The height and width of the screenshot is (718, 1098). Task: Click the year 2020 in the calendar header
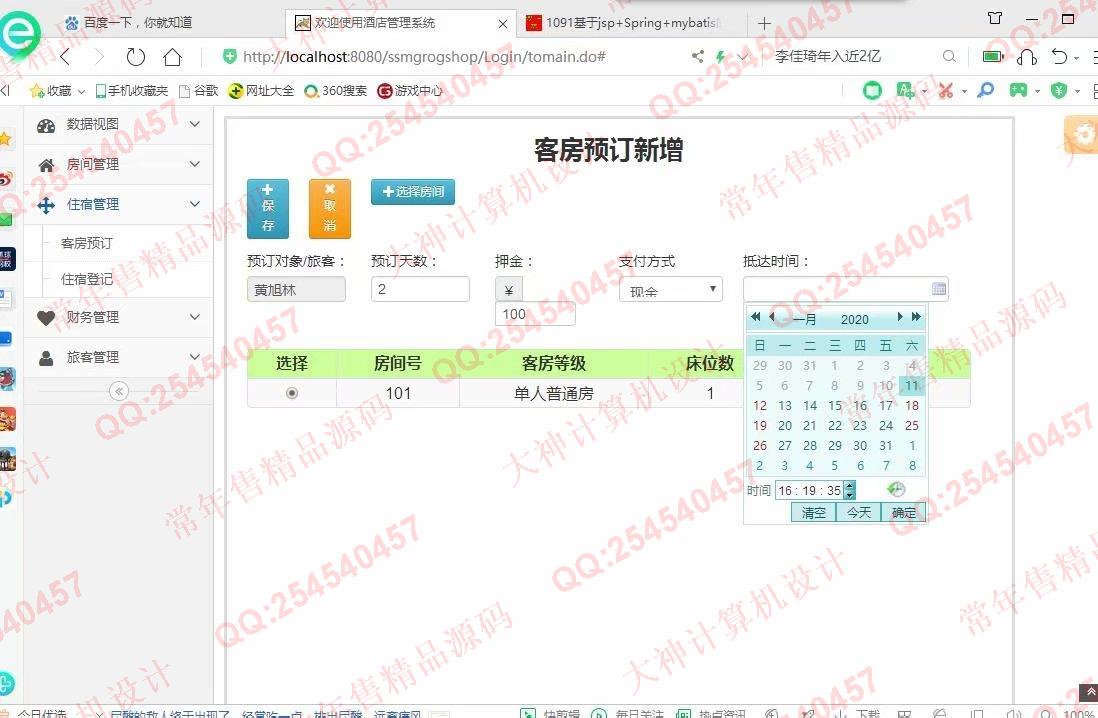855,319
